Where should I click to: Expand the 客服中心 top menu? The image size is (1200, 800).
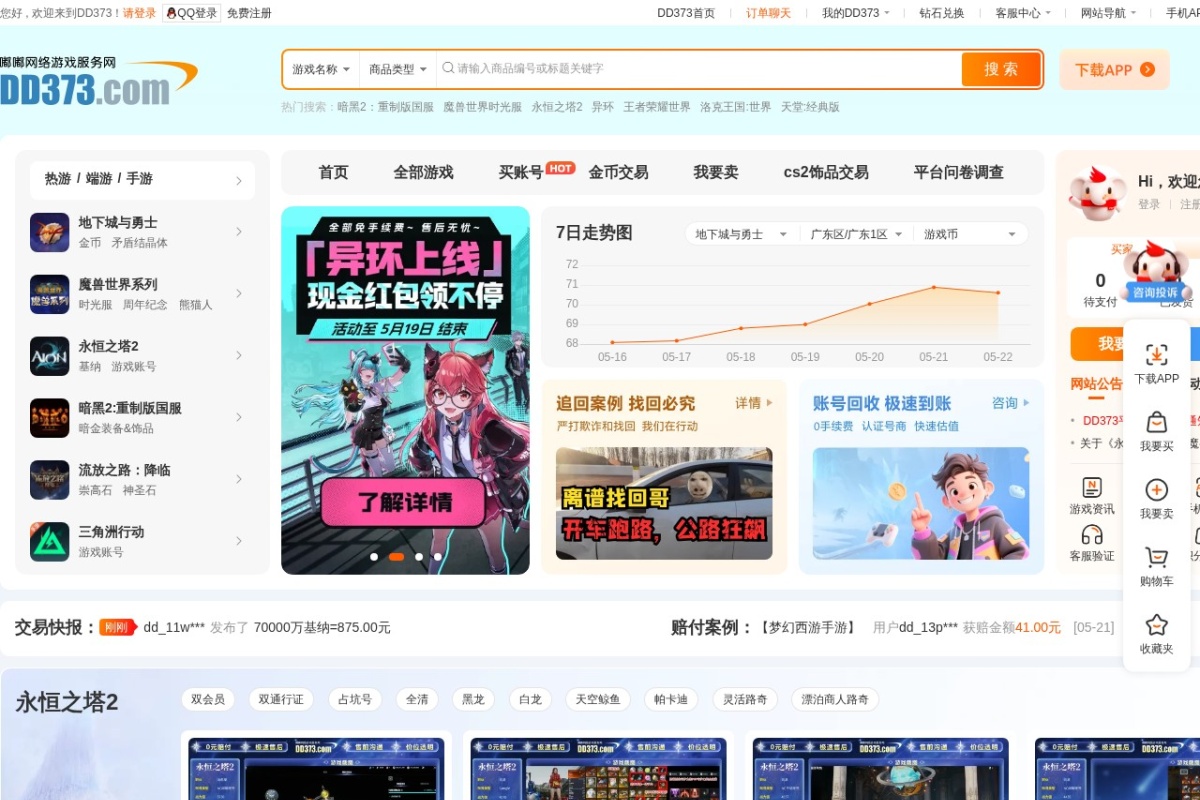(1023, 13)
